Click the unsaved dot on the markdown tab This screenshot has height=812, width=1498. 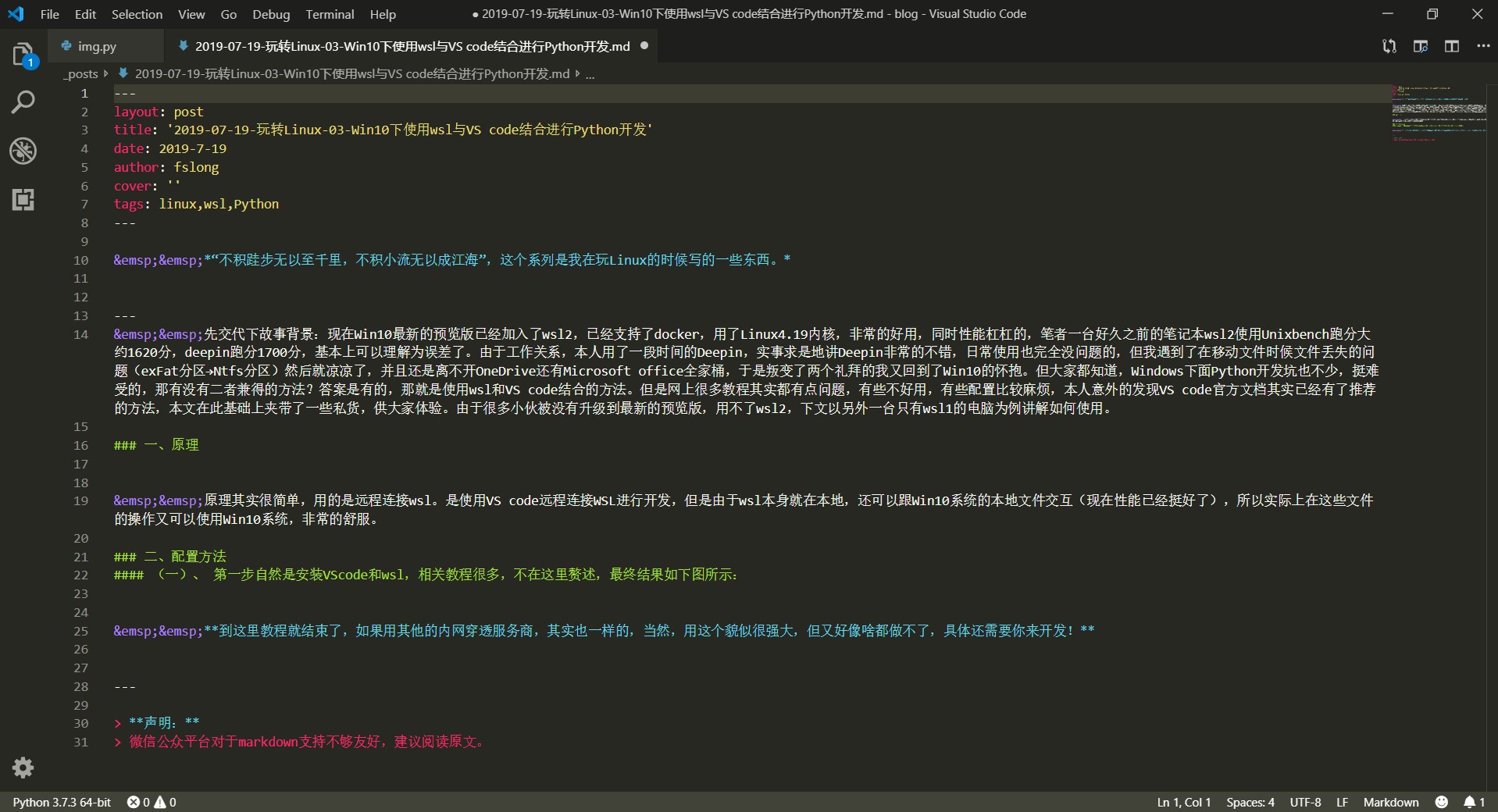tap(644, 45)
